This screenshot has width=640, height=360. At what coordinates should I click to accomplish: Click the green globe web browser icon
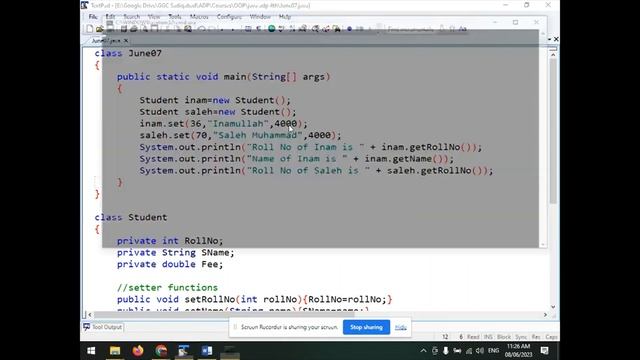tap(271, 29)
